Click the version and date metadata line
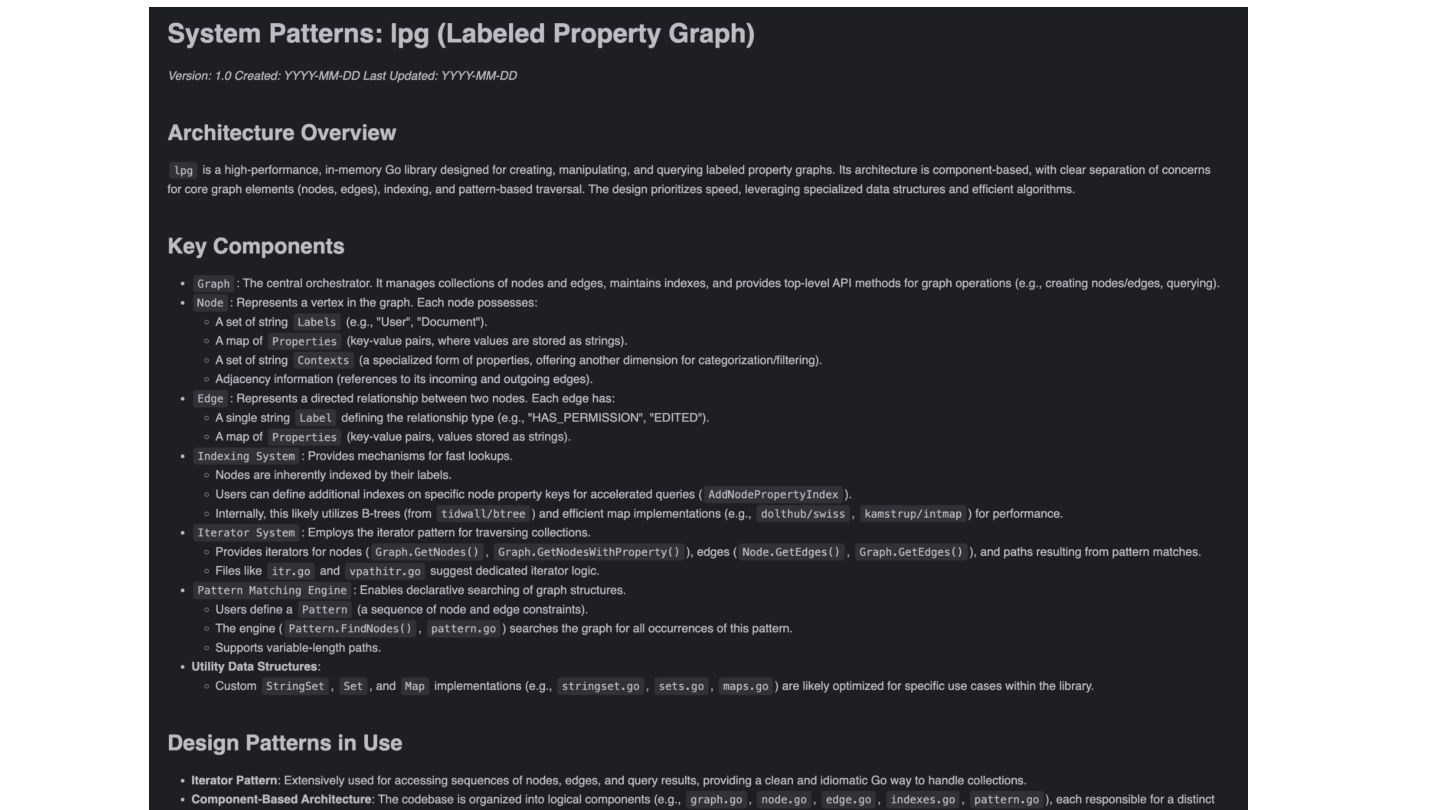Screen dimensions: 1440x810 pyautogui.click(x=342, y=76)
